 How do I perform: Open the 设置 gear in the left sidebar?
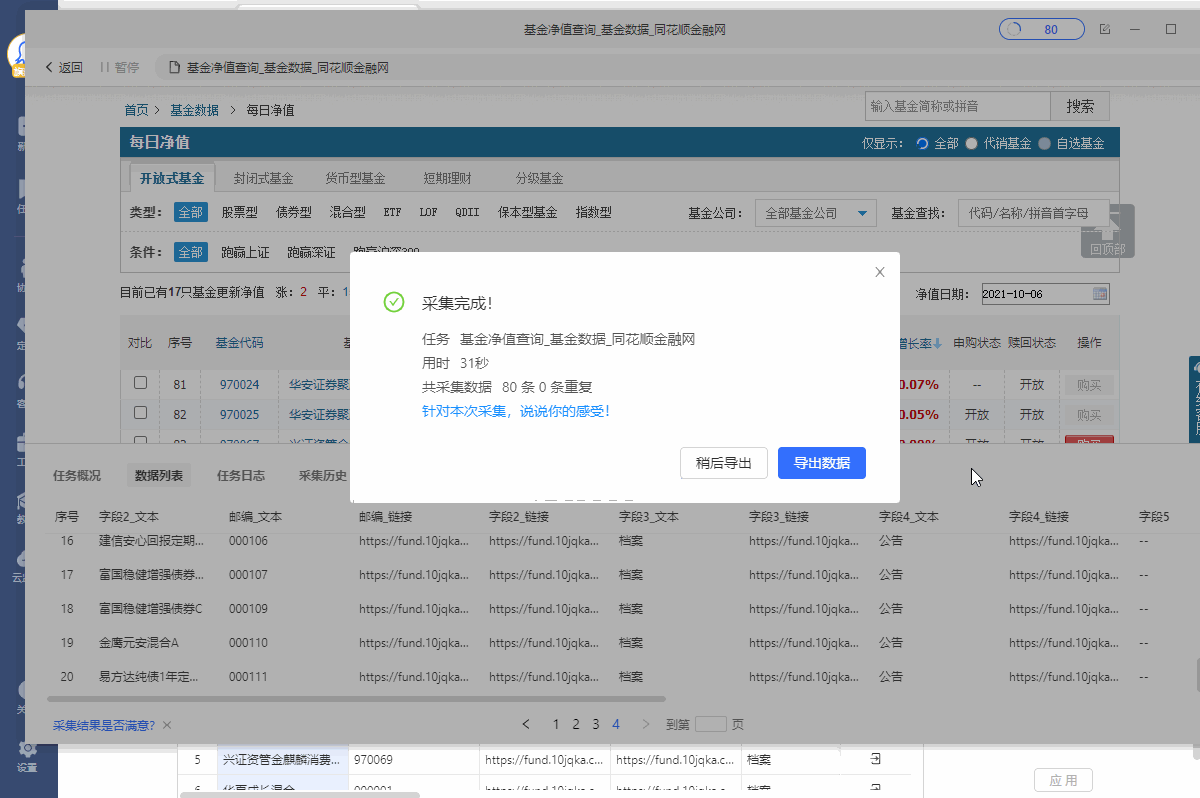(x=27, y=756)
